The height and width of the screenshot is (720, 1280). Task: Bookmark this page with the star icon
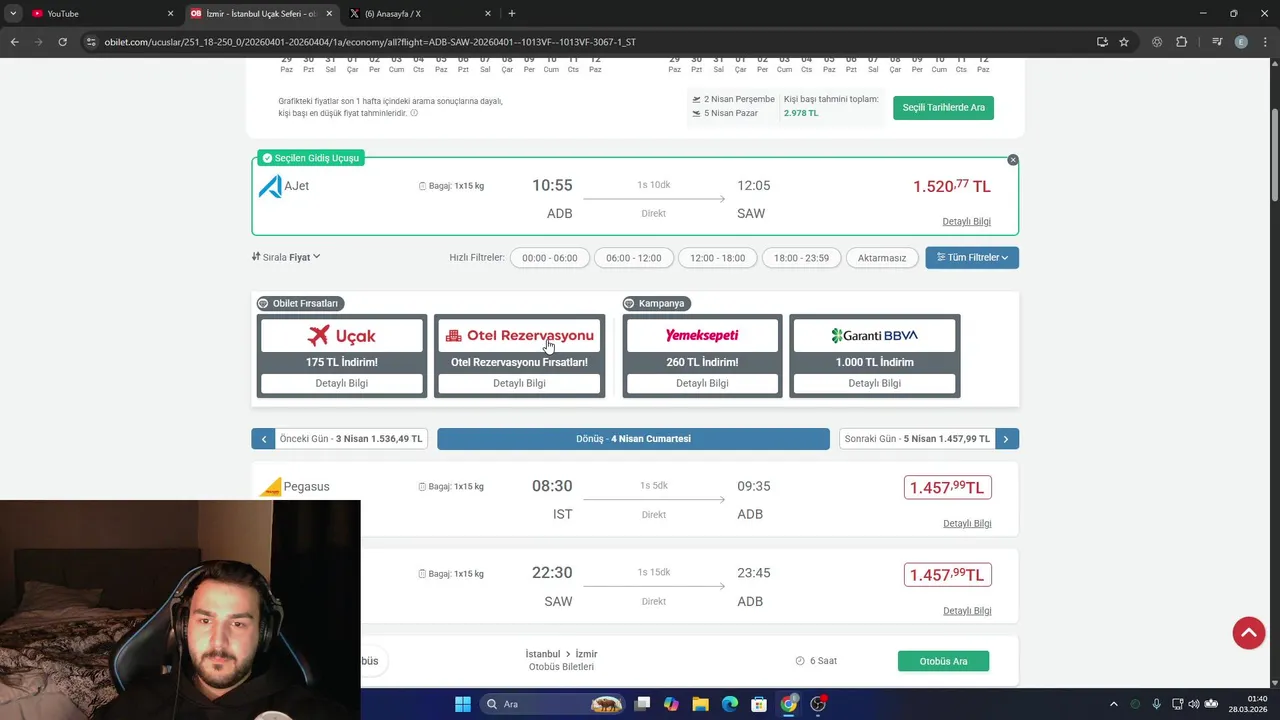[x=1124, y=42]
